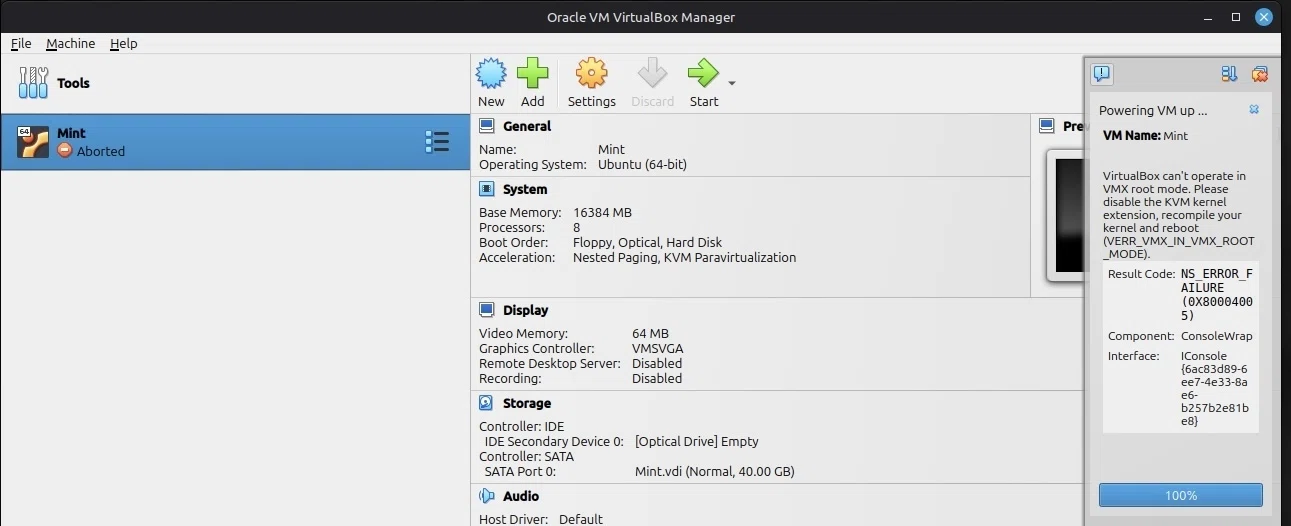Click the ConsoleWrap component value
1291x526 pixels.
point(1216,337)
